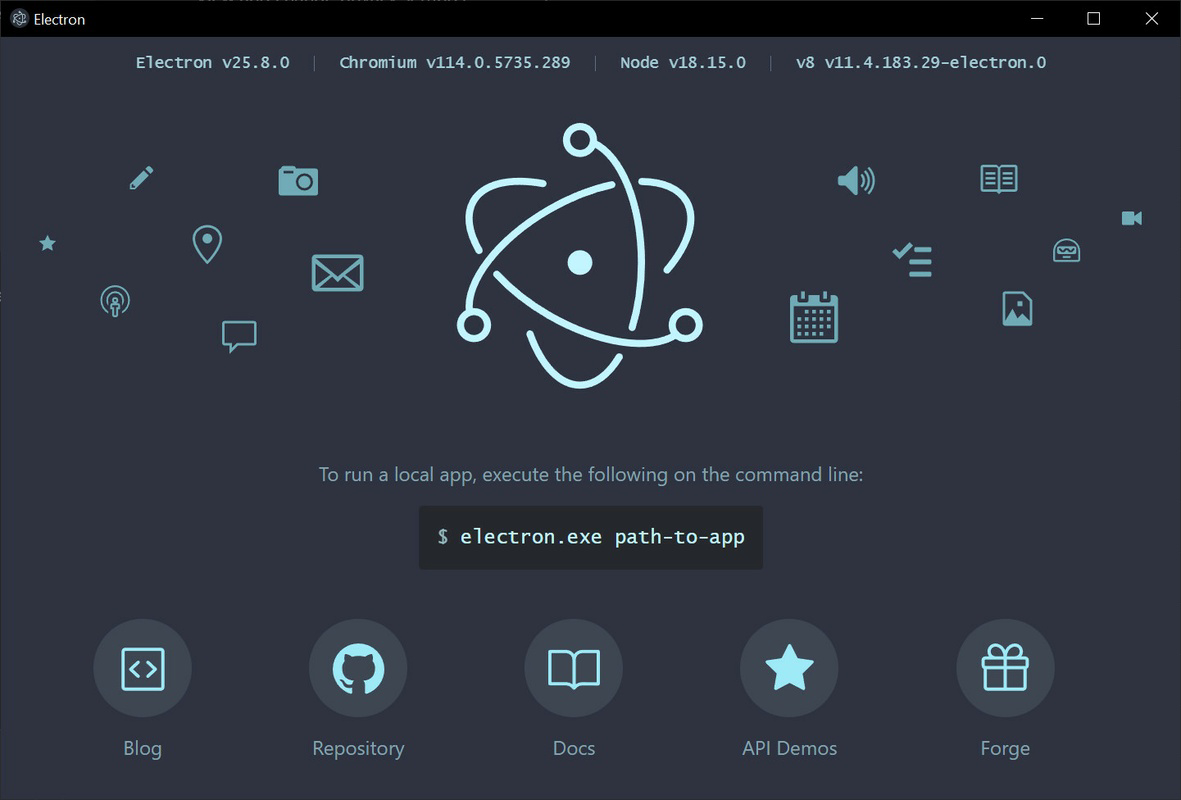
Task: Open the Forge gift box icon
Action: pos(1006,668)
